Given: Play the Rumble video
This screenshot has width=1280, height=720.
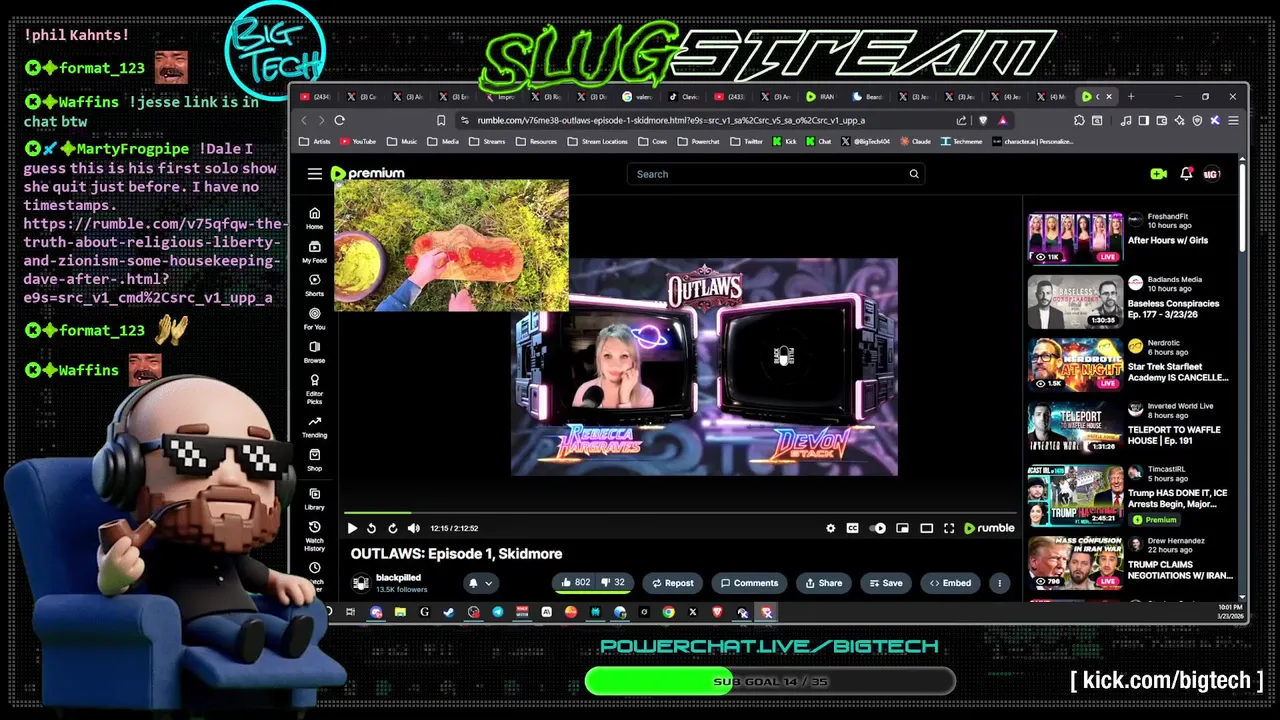Looking at the screenshot, I should pos(352,528).
